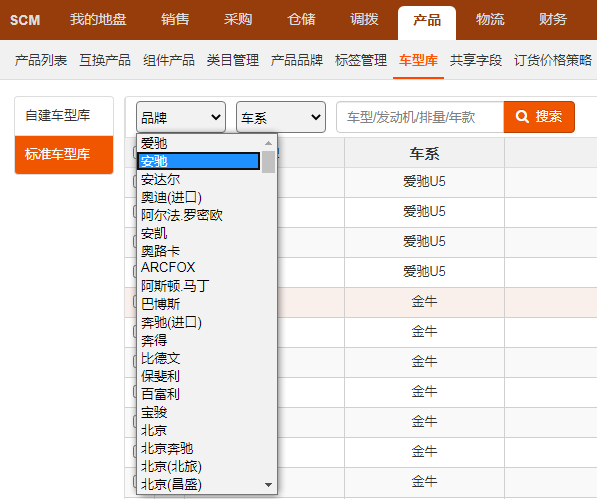Click the 车型/发动机/排量/年款 search field
Image resolution: width=597 pixels, height=499 pixels.
[420, 117]
